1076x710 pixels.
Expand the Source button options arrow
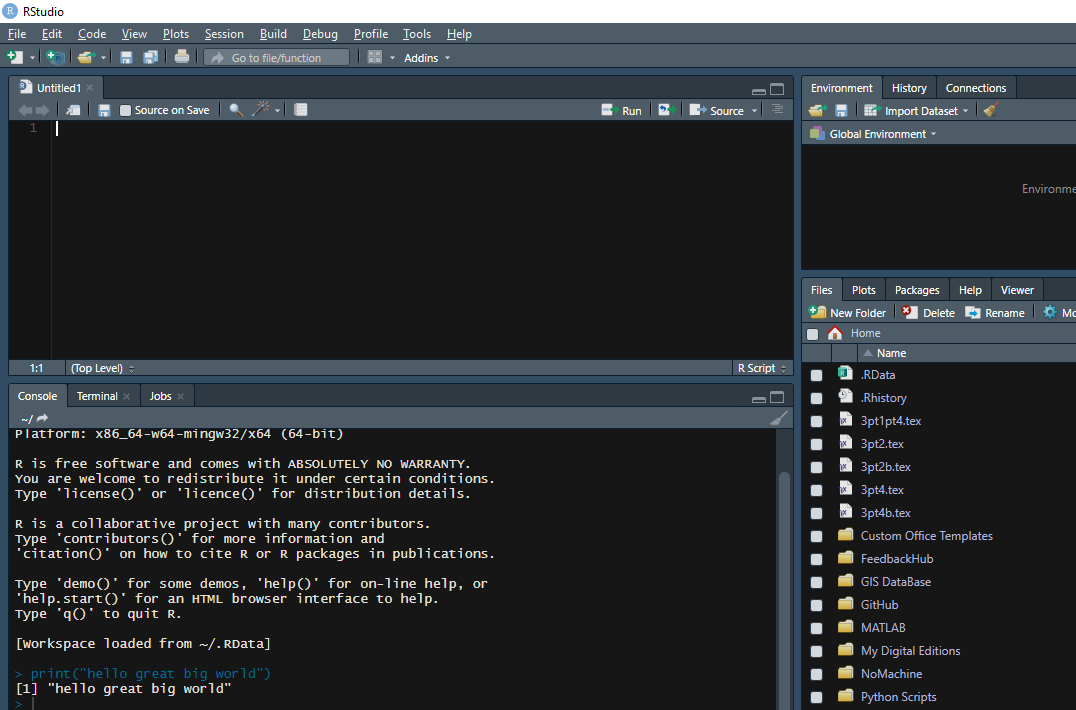point(754,110)
